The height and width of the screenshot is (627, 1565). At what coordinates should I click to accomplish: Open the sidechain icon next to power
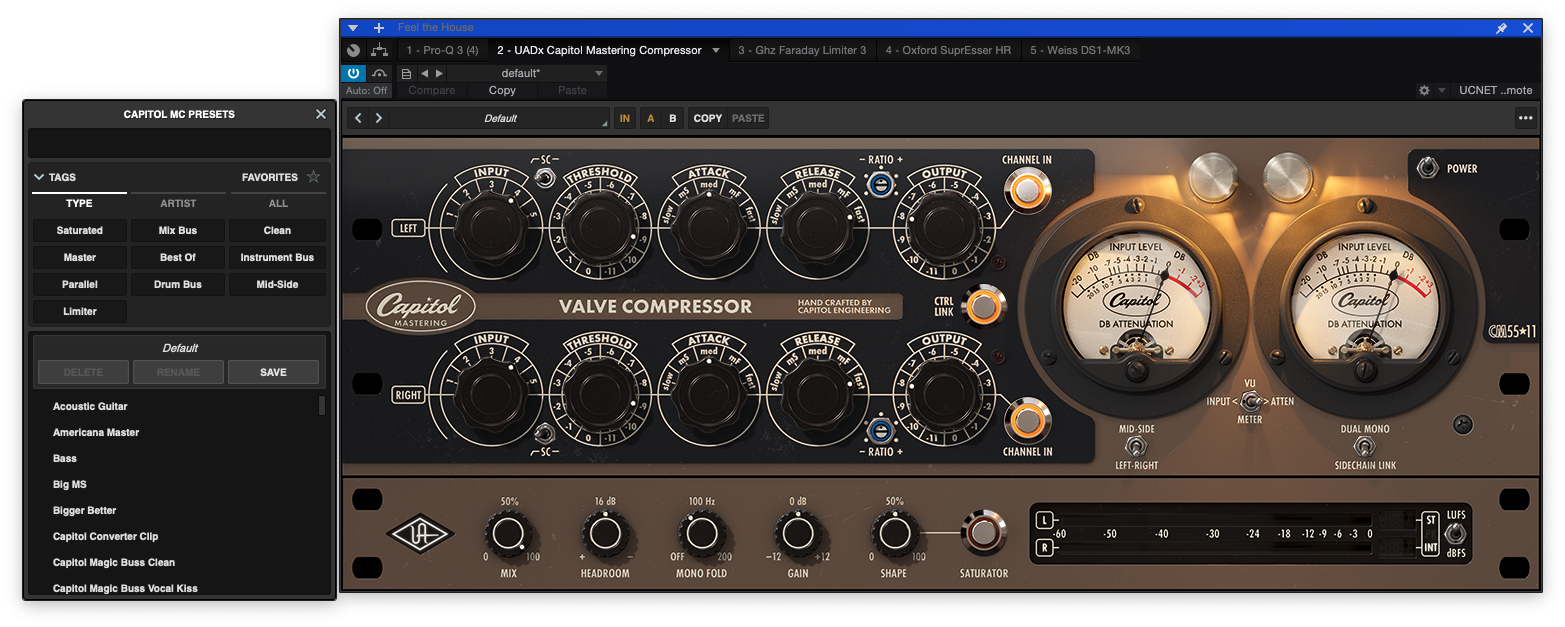[x=379, y=73]
